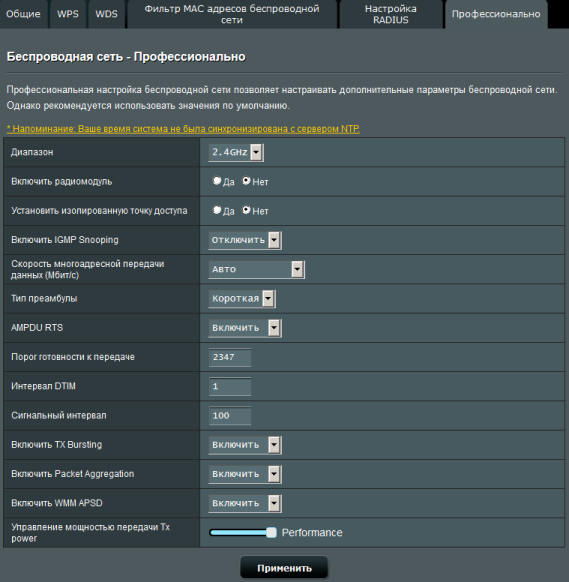Expand the multicast rate Авто dropdown
Screen dimensions: 569x582
pyautogui.click(x=256, y=269)
